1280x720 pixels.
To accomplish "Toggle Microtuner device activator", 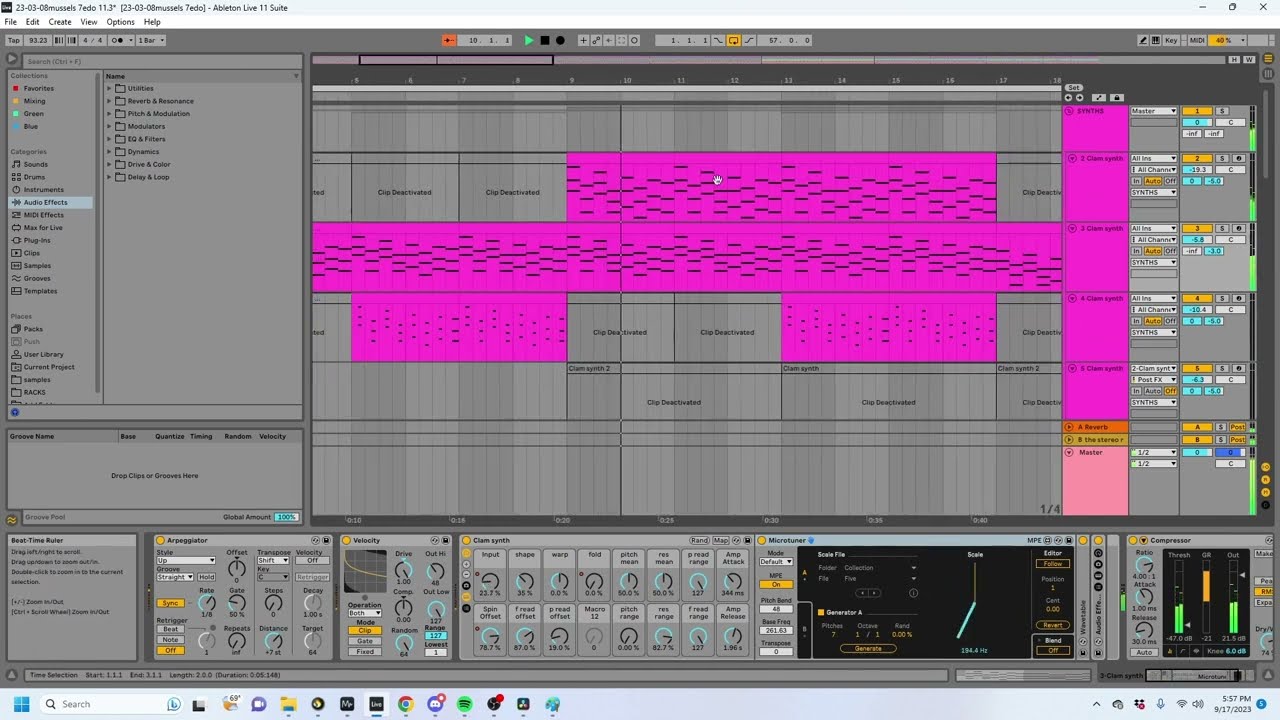I will click(761, 540).
